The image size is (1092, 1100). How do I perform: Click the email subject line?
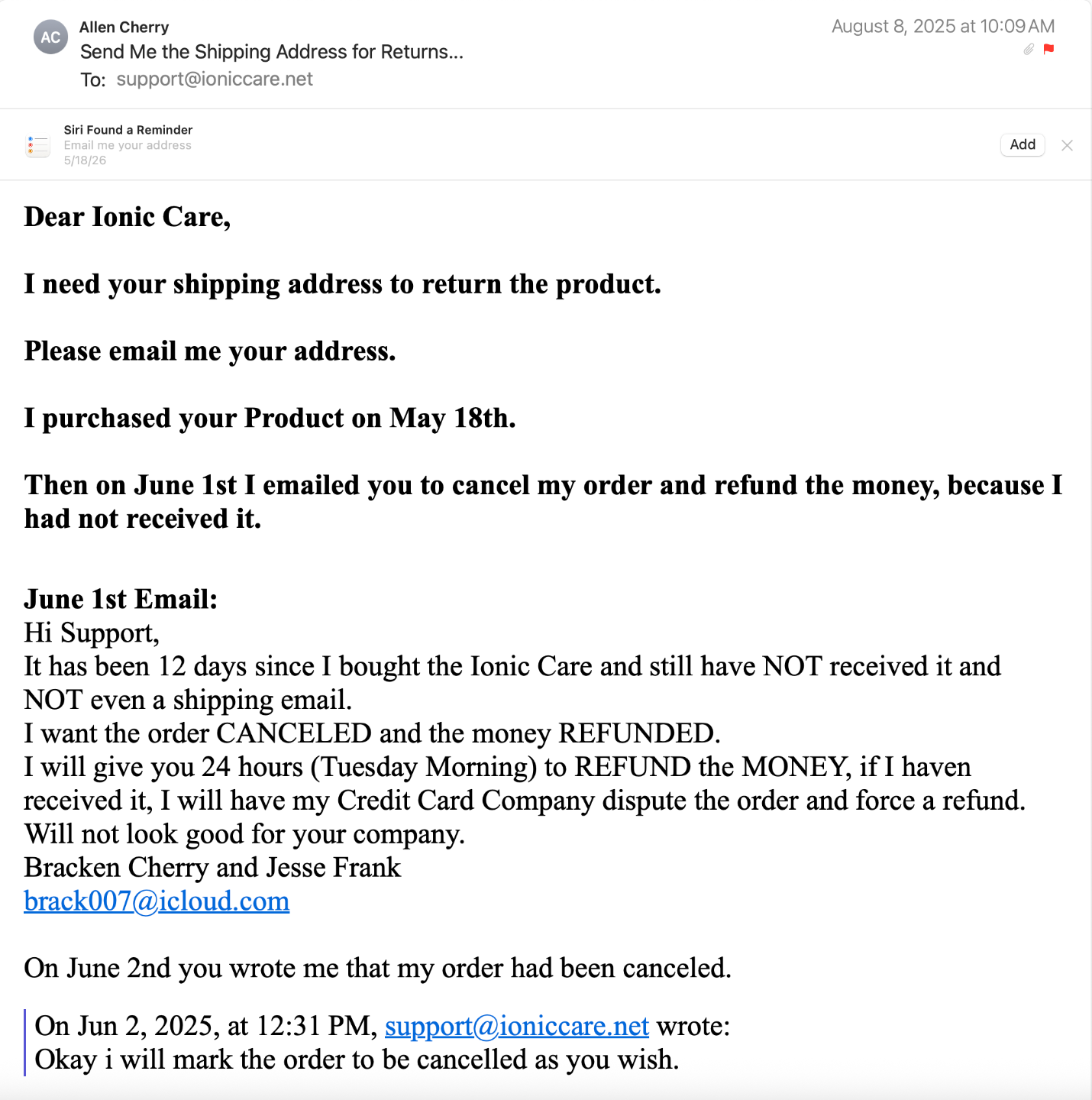271,52
